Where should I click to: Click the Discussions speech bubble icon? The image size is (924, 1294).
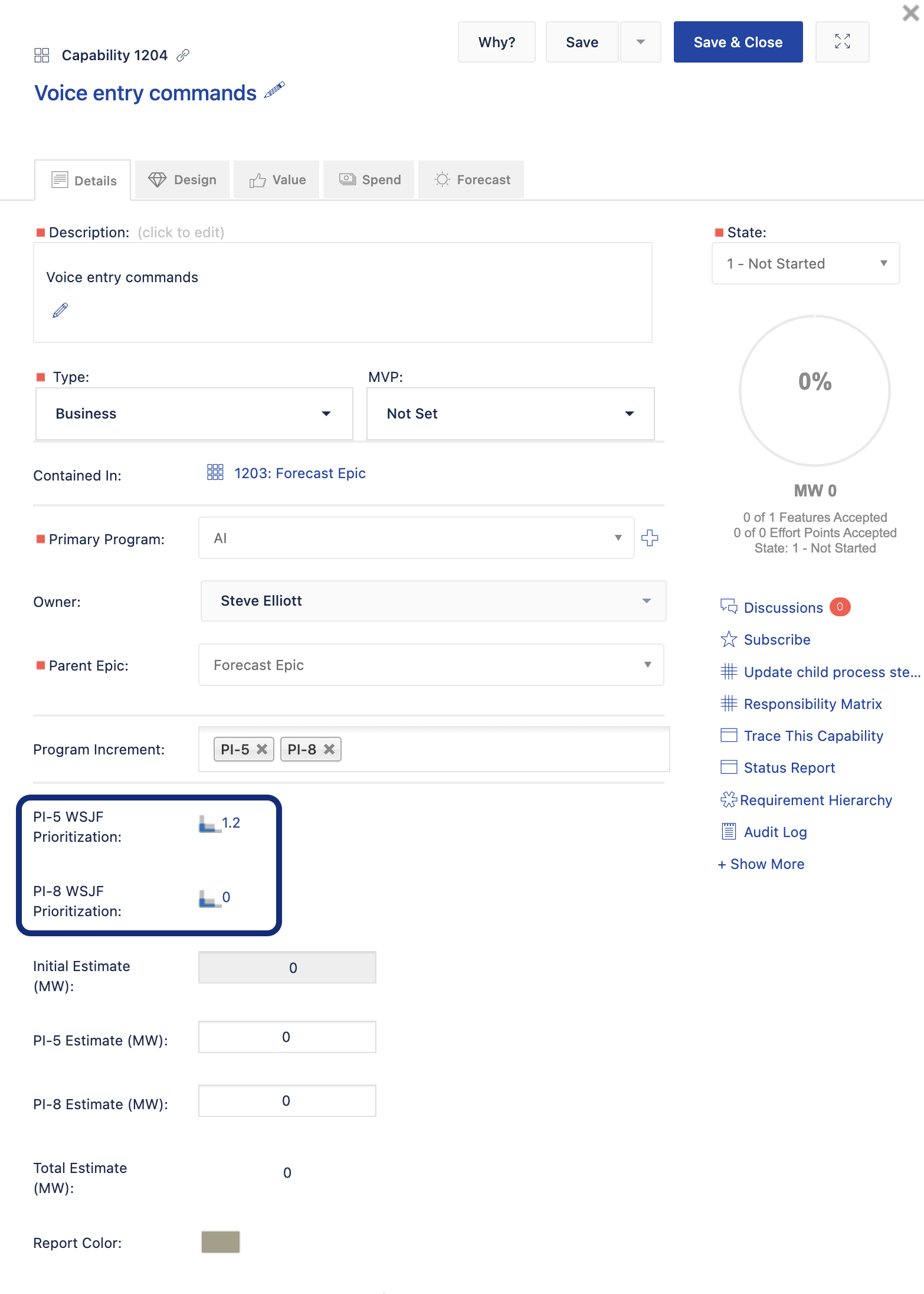click(x=729, y=606)
